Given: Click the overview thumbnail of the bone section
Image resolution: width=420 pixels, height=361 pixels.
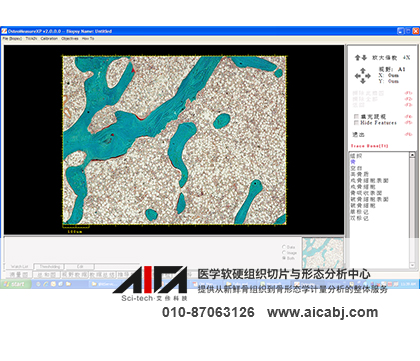Looking at the screenshot, I should pyautogui.click(x=323, y=252).
